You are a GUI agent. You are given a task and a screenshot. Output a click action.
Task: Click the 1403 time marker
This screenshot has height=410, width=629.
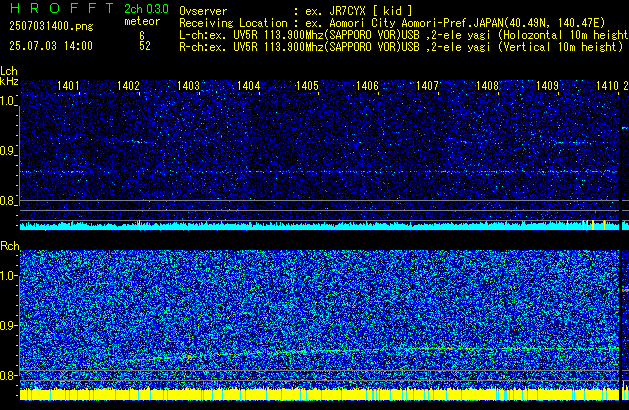[x=188, y=86]
